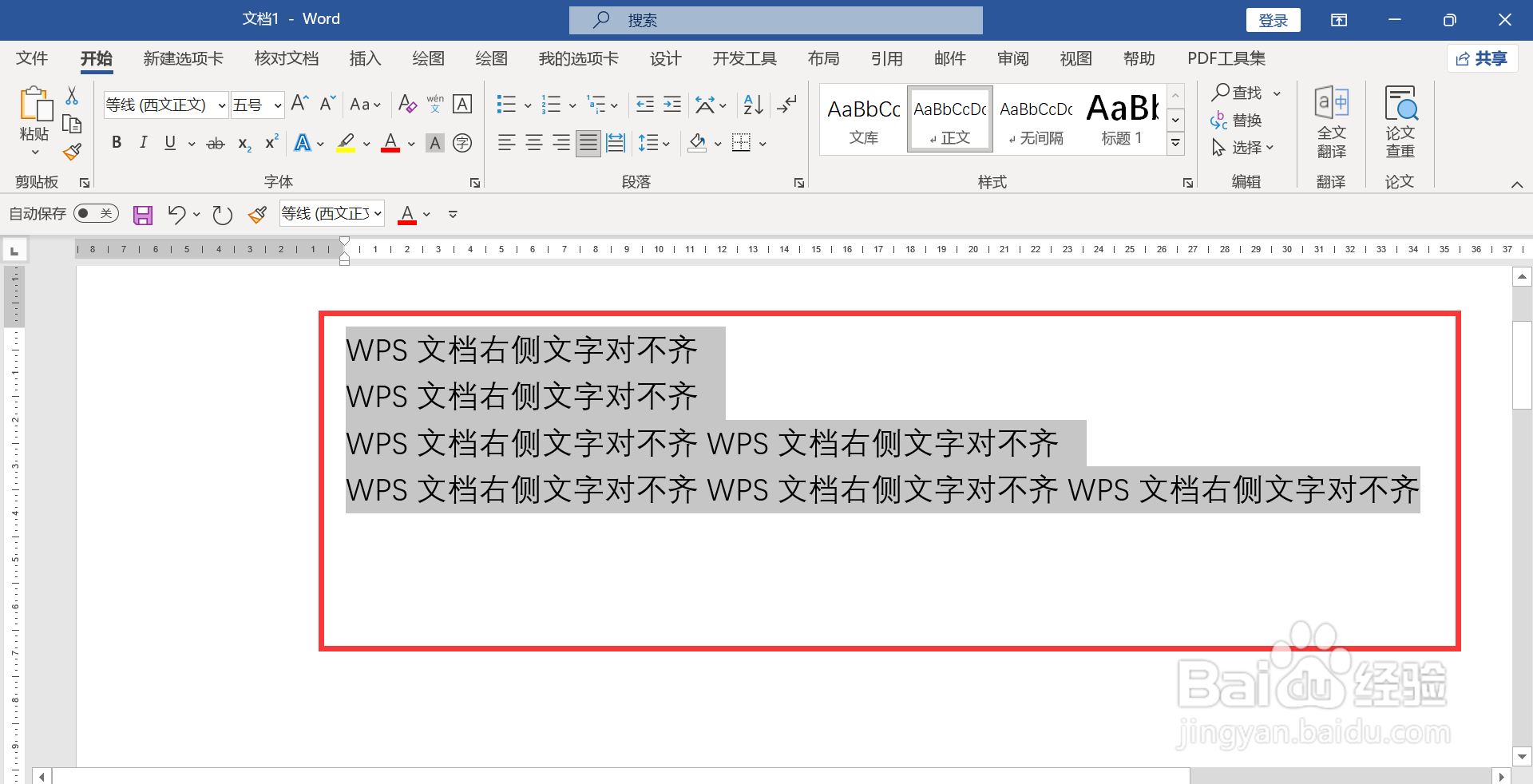
Task: Select the 标题 1 style
Action: 1122,118
